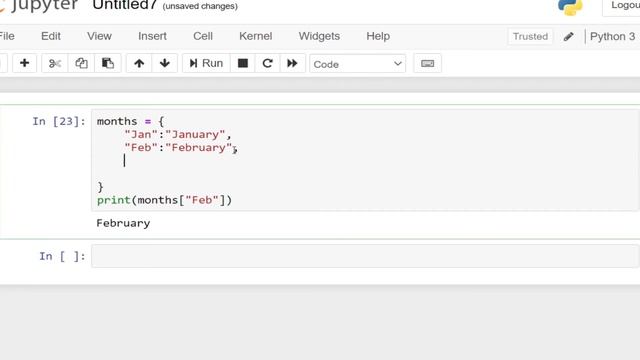Click the February output text
This screenshot has height=360, width=640.
[123, 223]
